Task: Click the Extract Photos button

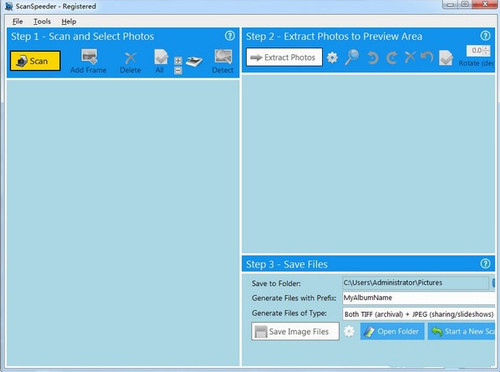Action: pos(284,57)
